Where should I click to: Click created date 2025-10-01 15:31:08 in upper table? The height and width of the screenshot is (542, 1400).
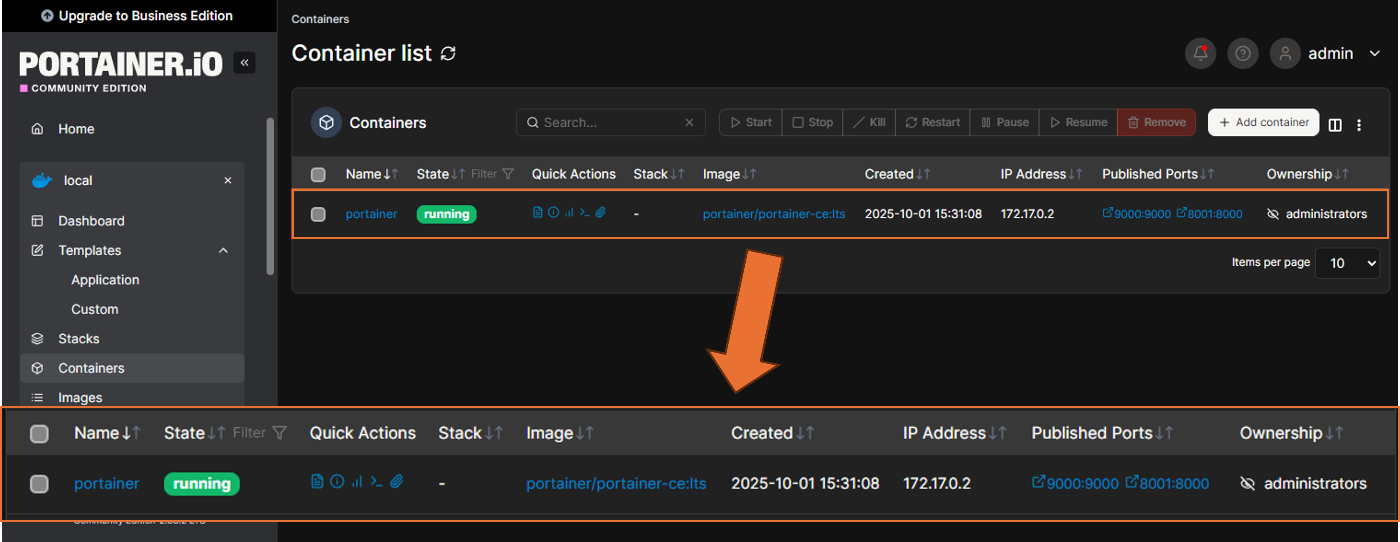tap(923, 214)
